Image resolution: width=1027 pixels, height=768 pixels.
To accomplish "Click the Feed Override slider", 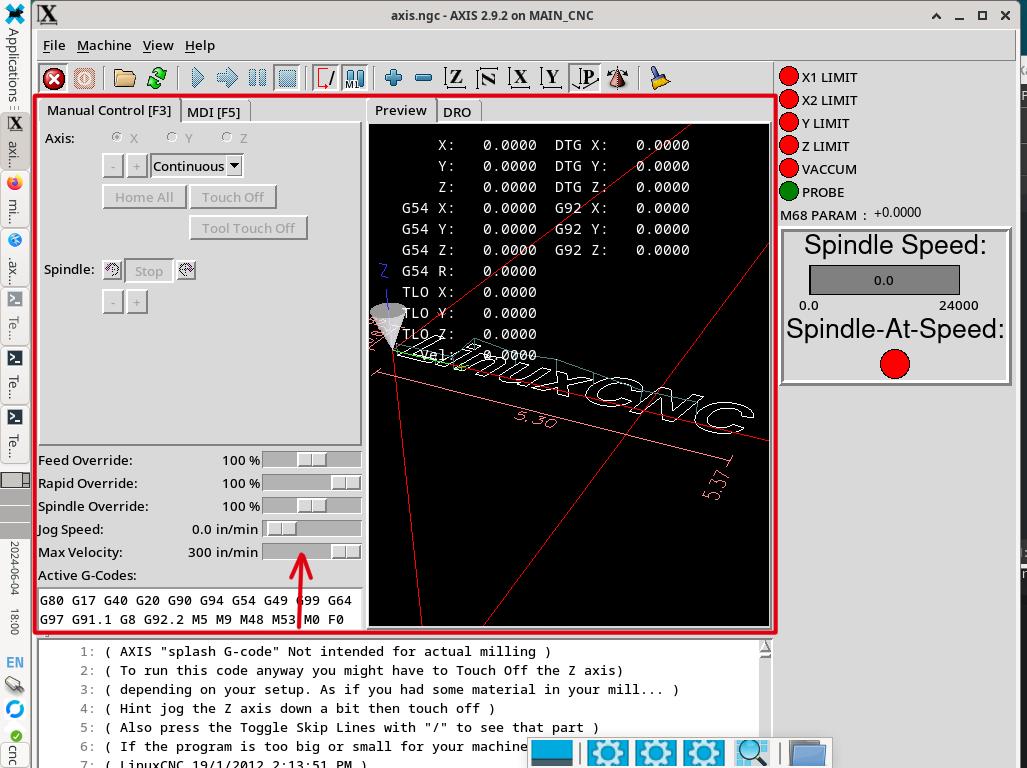I will tap(312, 460).
